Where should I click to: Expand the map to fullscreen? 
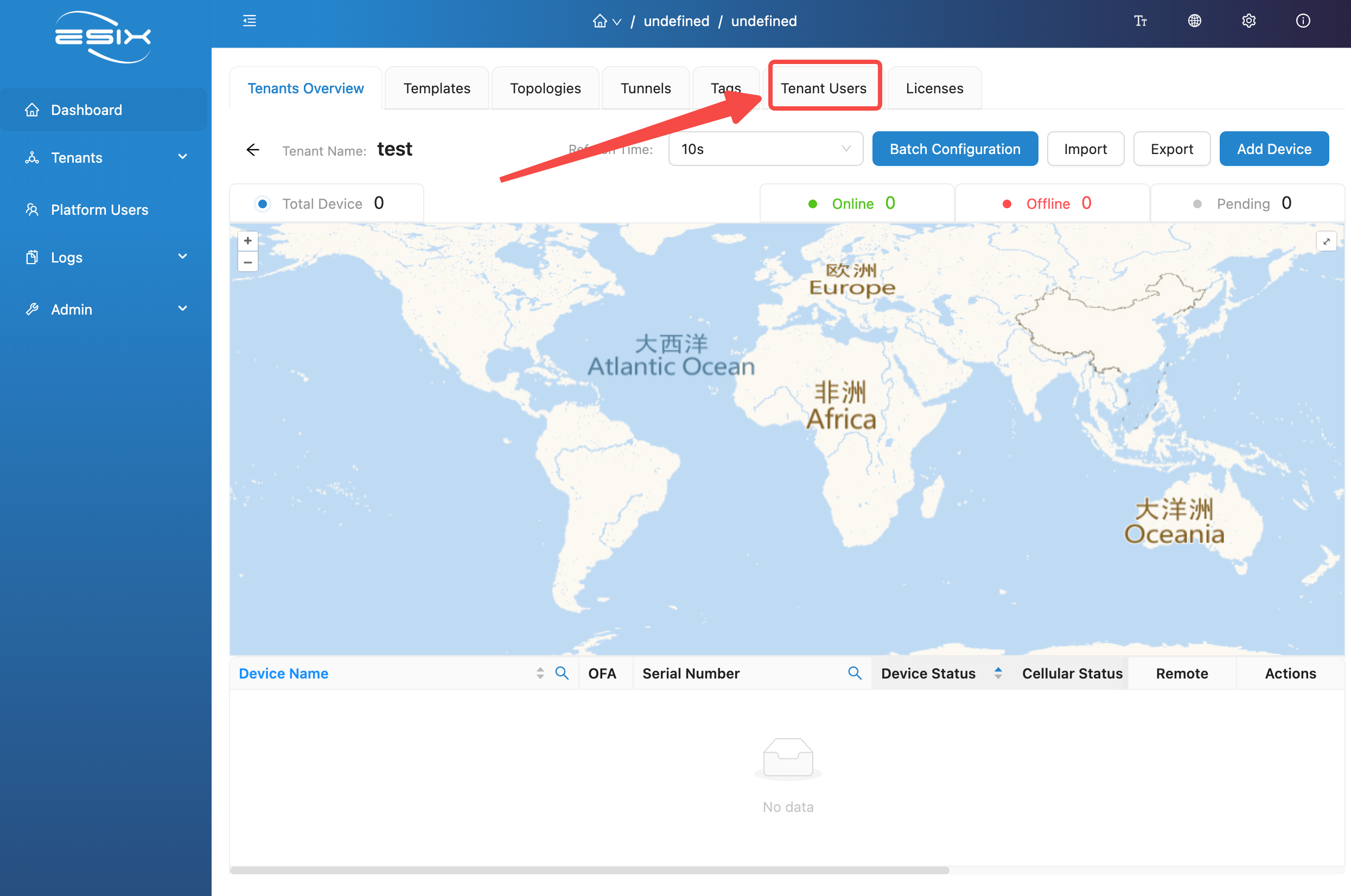point(1327,242)
